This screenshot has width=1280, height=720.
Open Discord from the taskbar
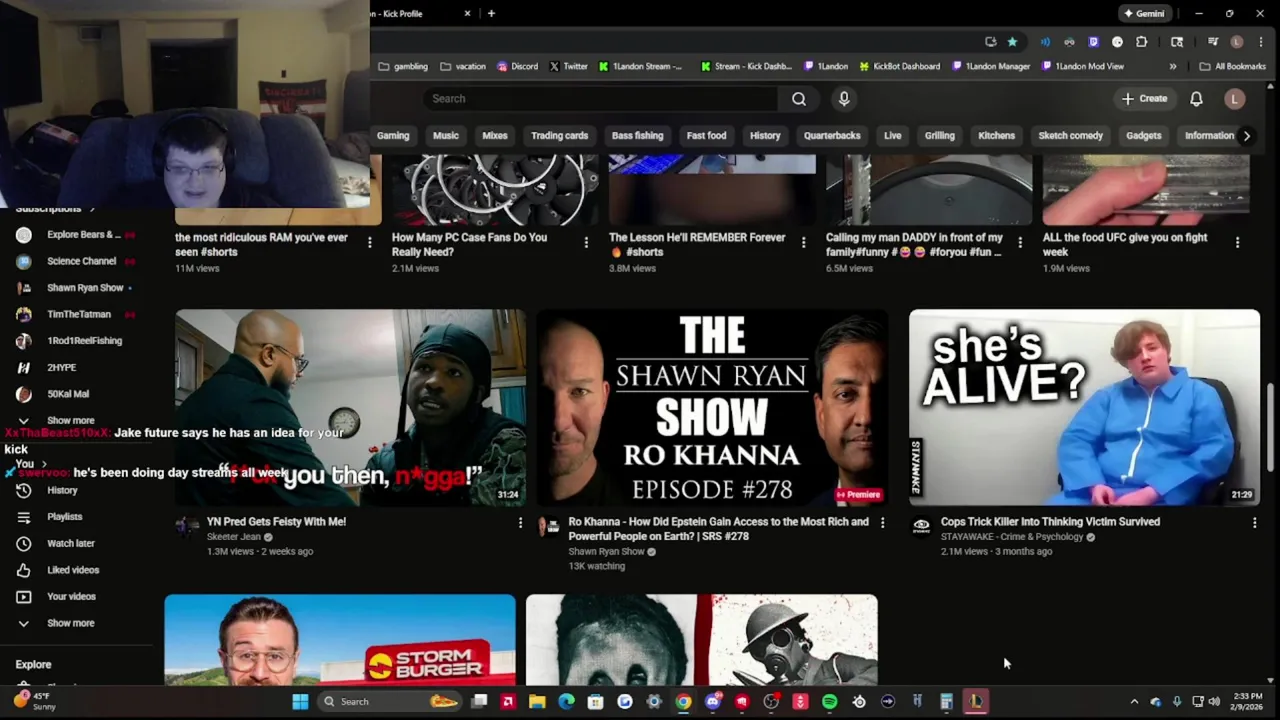coord(712,702)
